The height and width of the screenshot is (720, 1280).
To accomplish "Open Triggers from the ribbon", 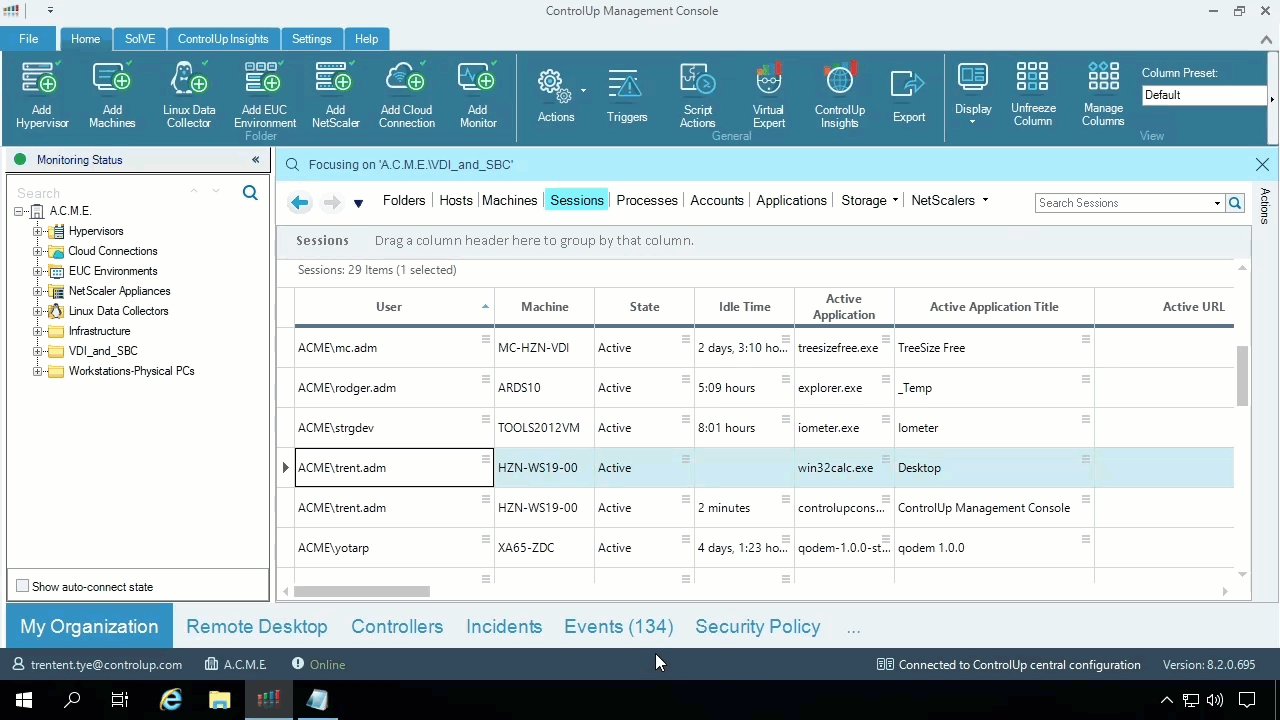I will tap(627, 96).
